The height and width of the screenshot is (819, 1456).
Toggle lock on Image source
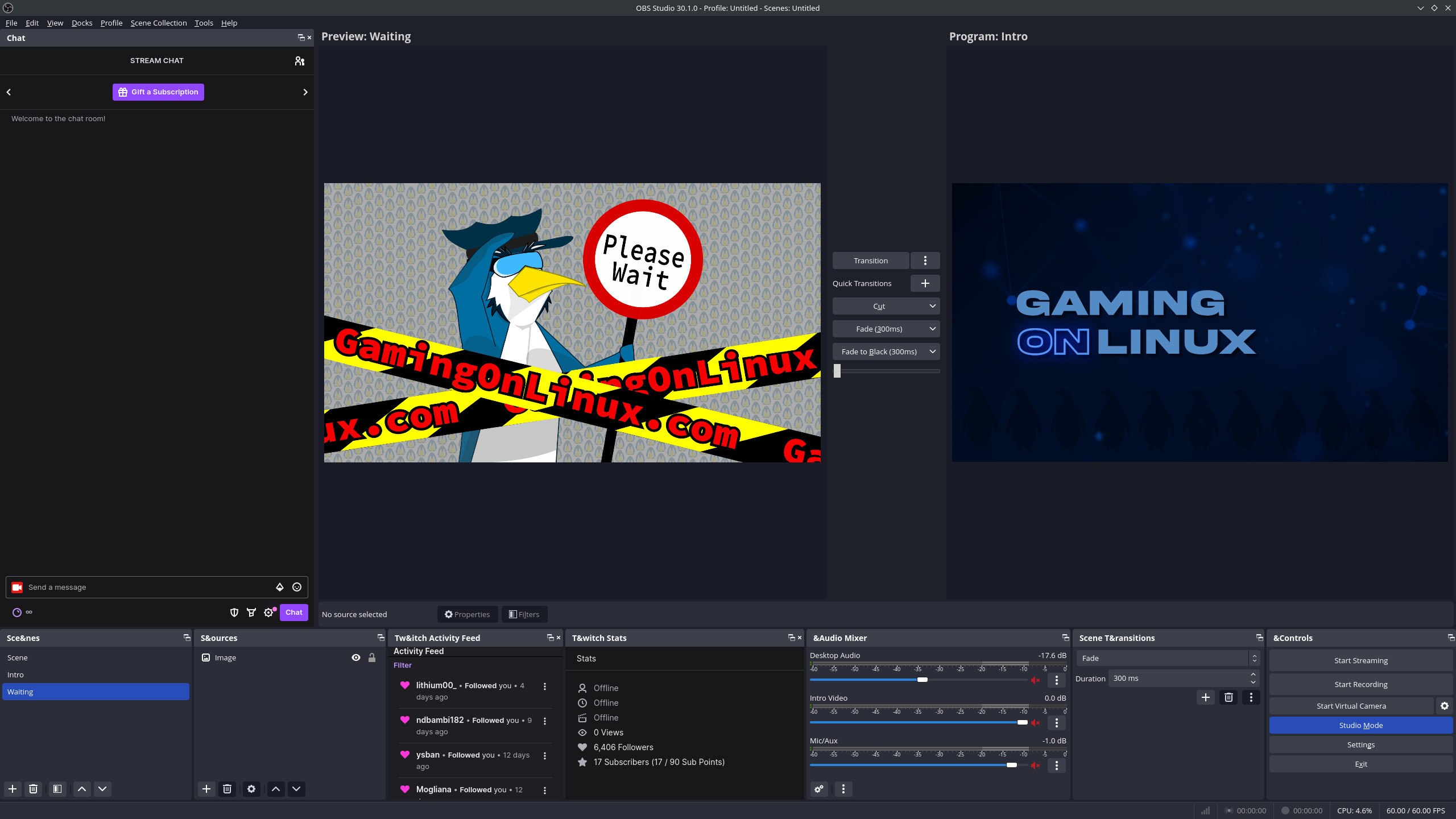(x=372, y=657)
